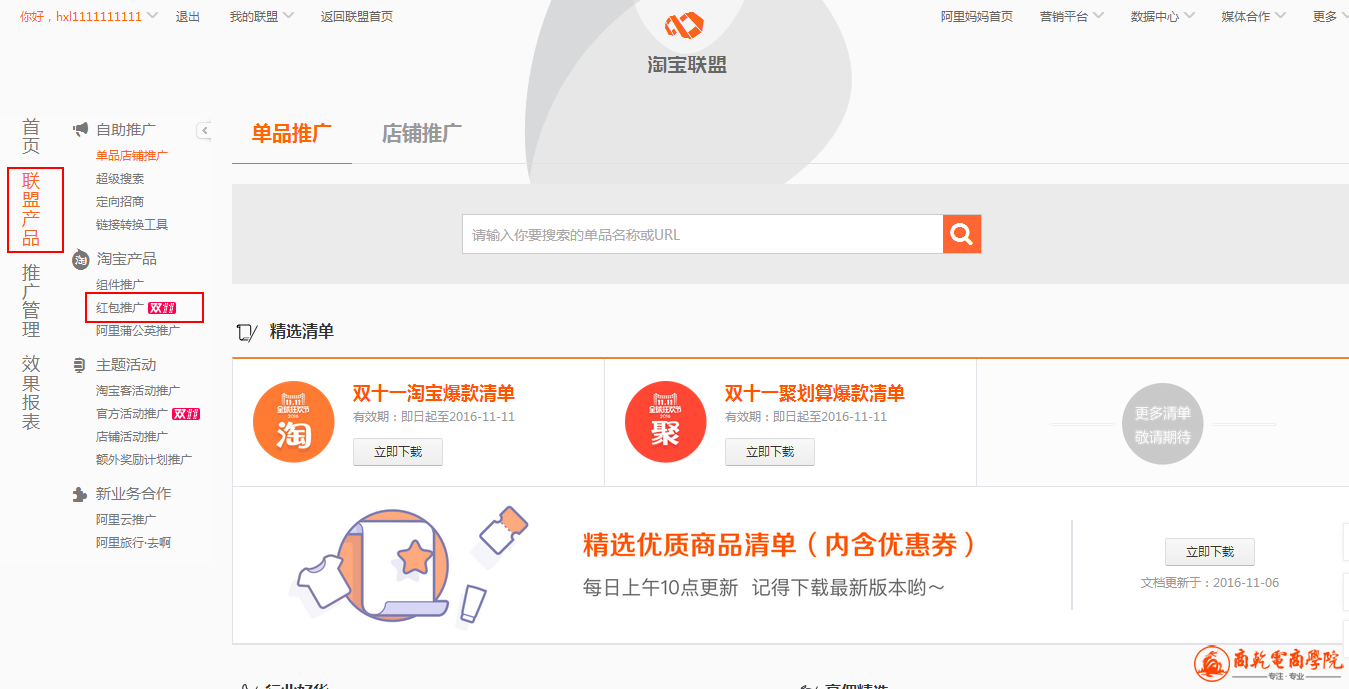Viewport: 1349px width, 689px height.
Task: Select 单品店铺推广 in sidebar
Action: [x=132, y=155]
